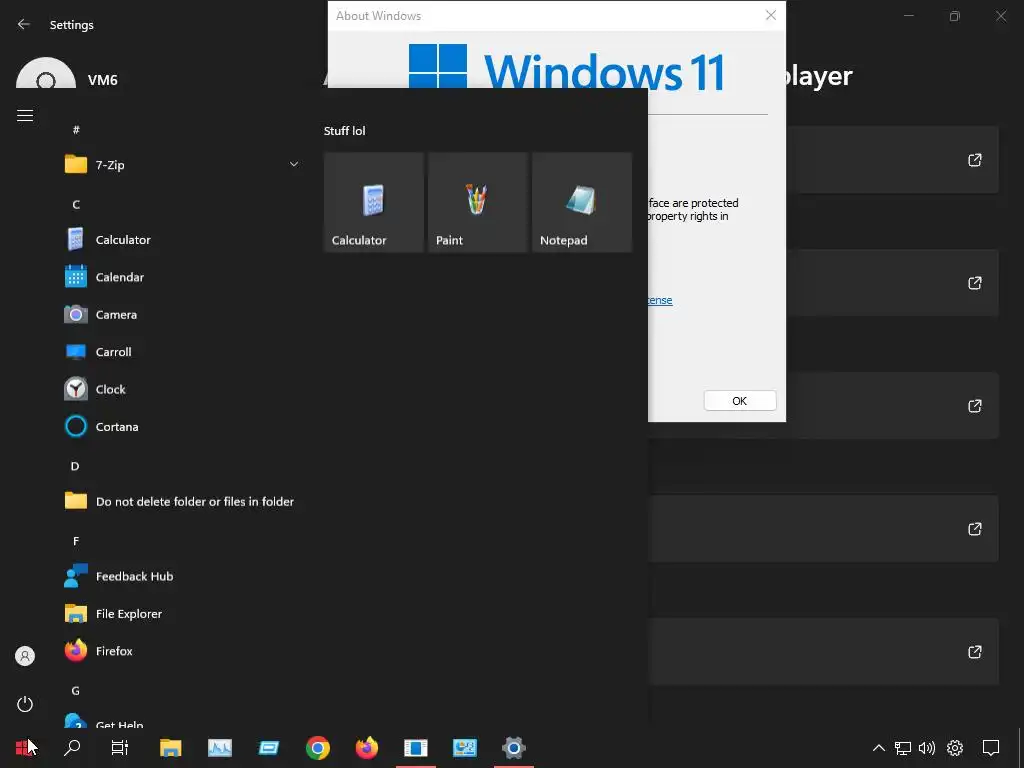Open the user account icon in Start sidebar

coord(25,656)
